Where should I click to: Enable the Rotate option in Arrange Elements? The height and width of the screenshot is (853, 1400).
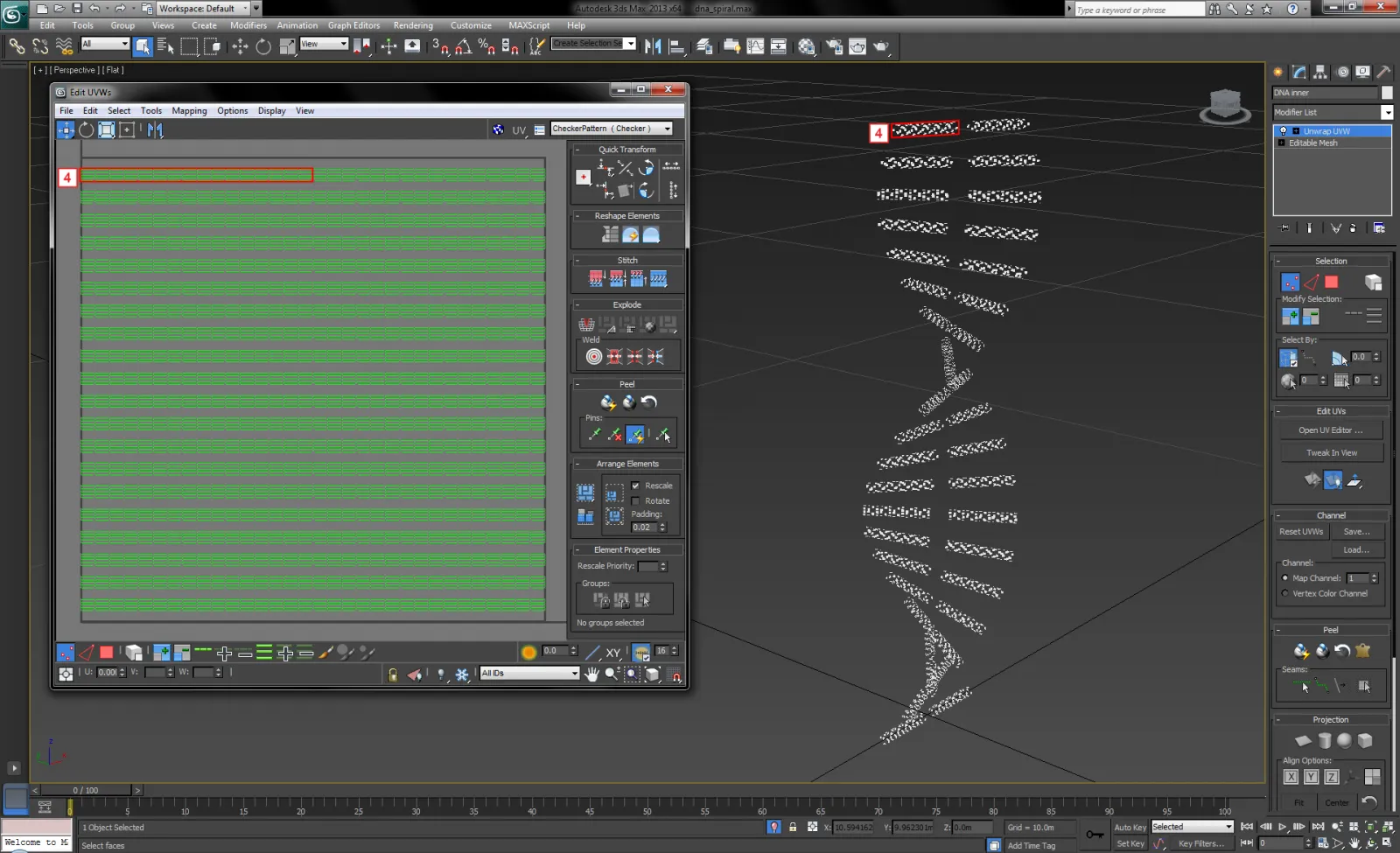click(635, 501)
